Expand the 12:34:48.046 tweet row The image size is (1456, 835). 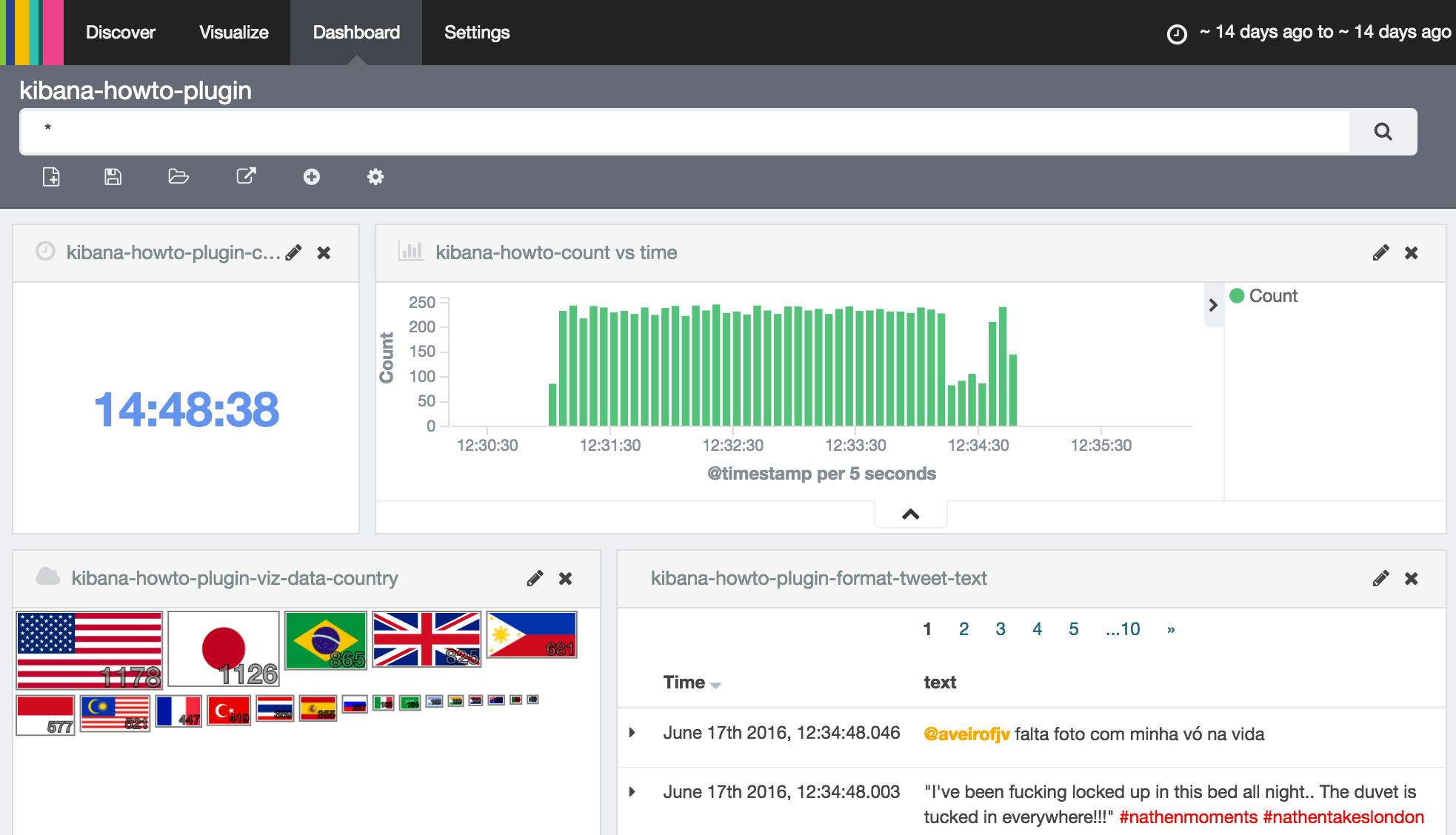point(632,733)
